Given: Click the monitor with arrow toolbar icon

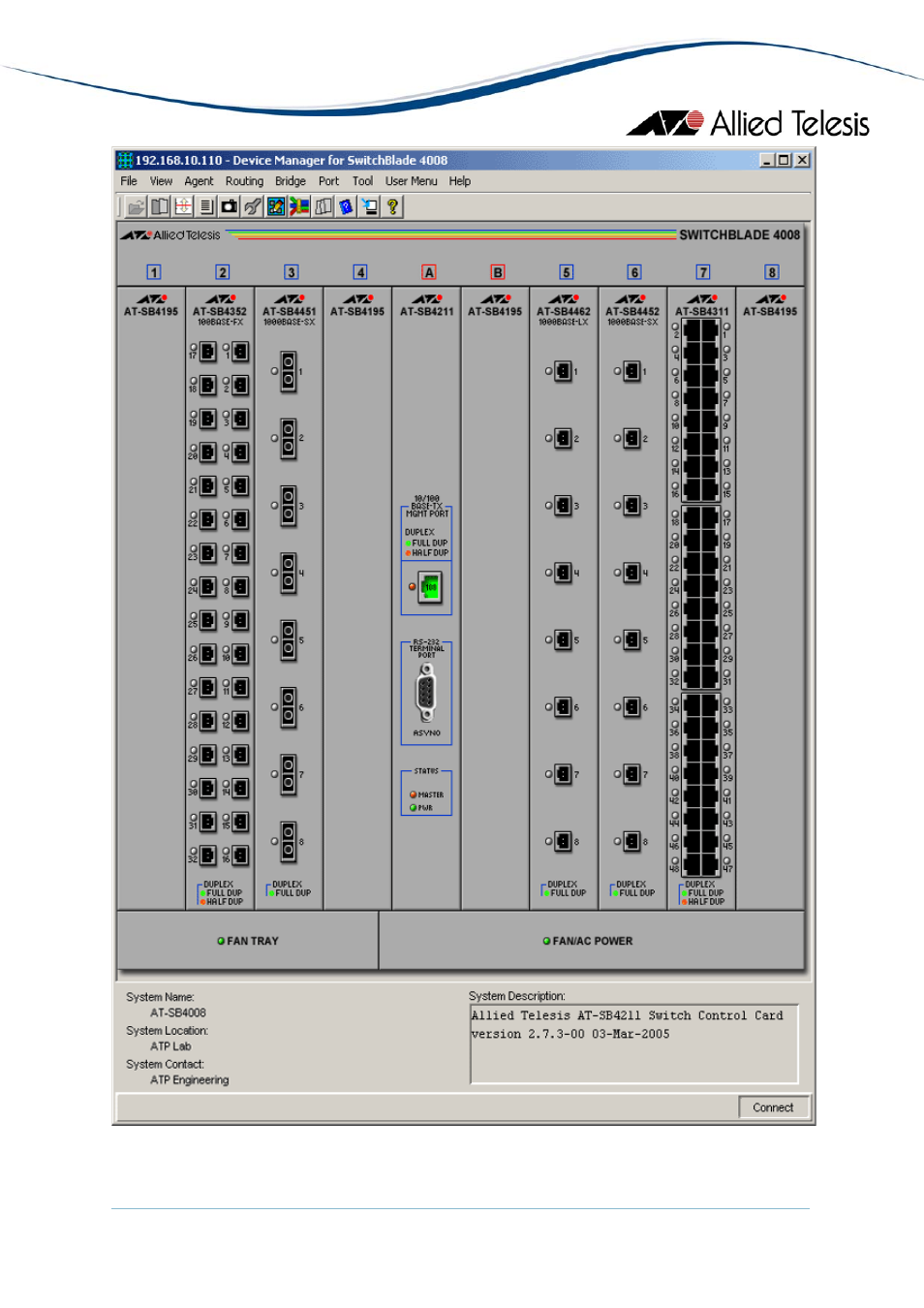Looking at the screenshot, I should coord(369,206).
